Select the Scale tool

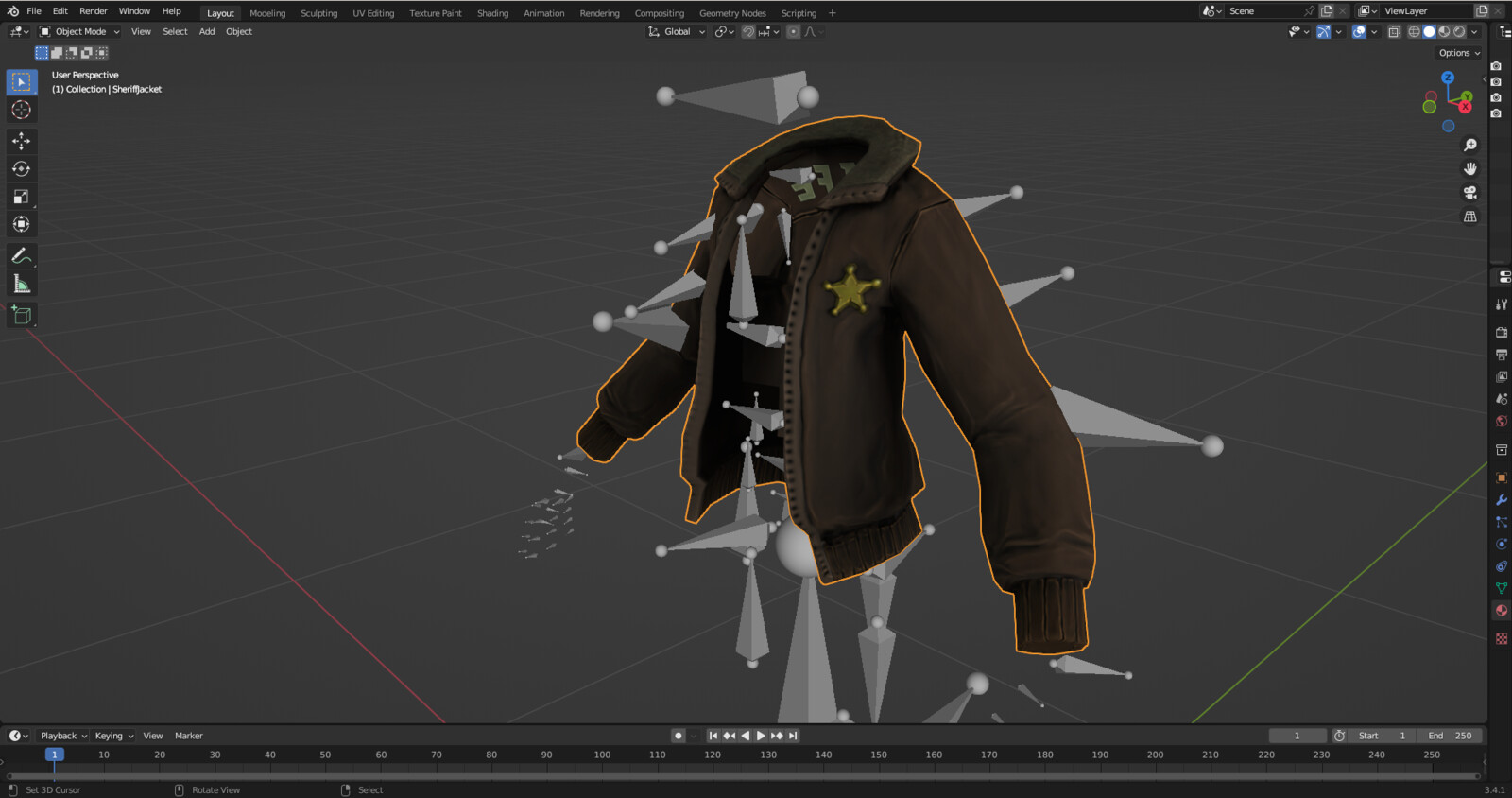pyautogui.click(x=21, y=197)
